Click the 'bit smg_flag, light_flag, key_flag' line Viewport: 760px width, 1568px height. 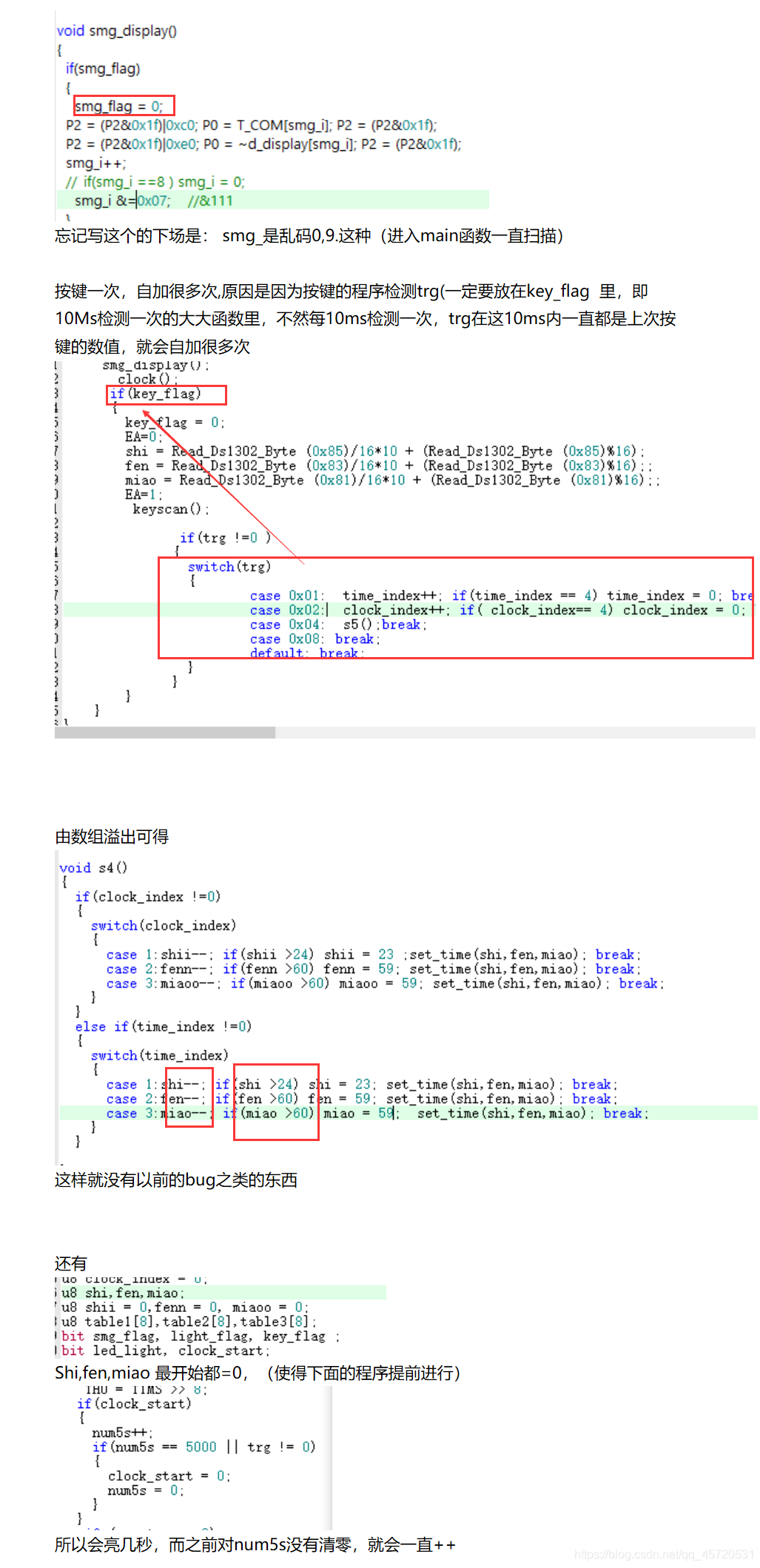click(201, 1336)
